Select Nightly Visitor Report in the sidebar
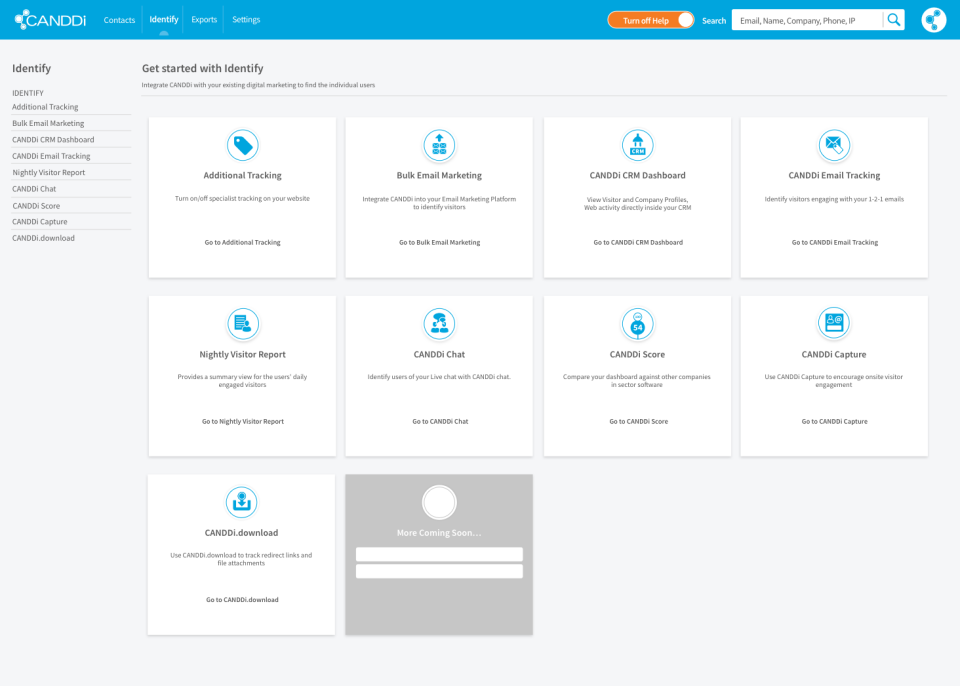Screen dimensions: 960x686 [x=49, y=173]
